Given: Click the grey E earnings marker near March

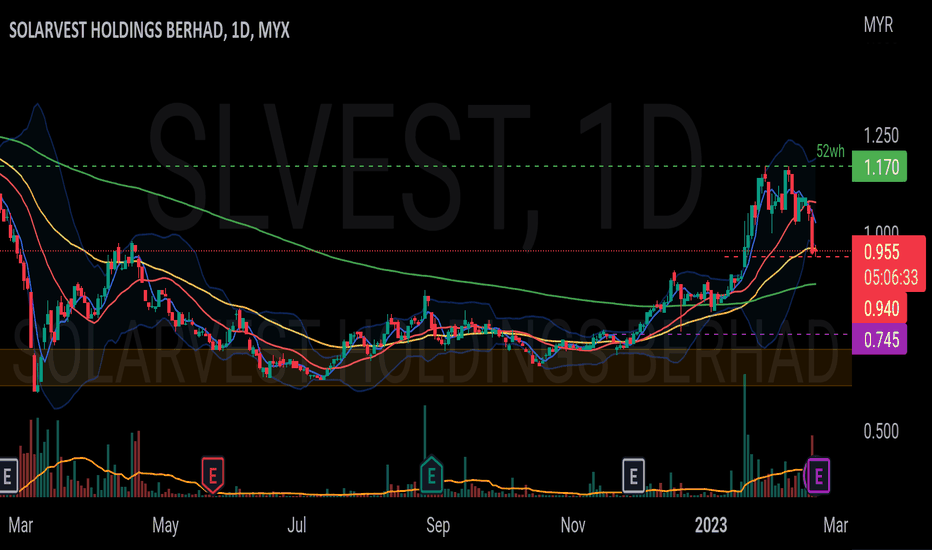Looking at the screenshot, I should pyautogui.click(x=8, y=476).
